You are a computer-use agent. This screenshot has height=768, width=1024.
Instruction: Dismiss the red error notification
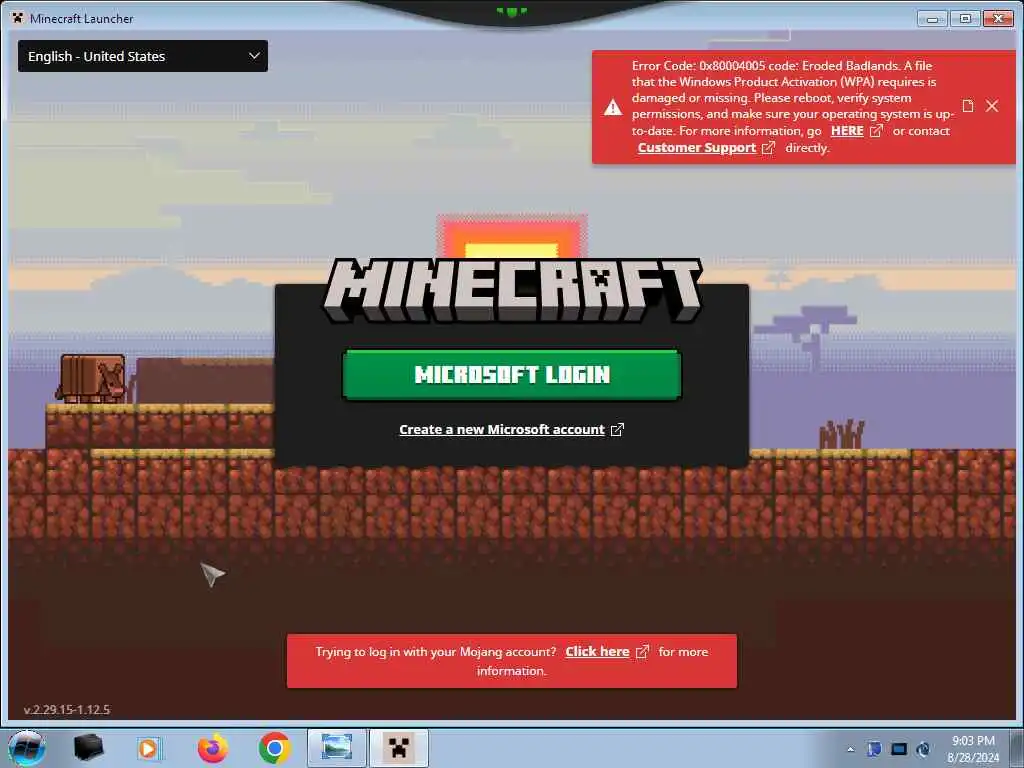click(x=992, y=106)
